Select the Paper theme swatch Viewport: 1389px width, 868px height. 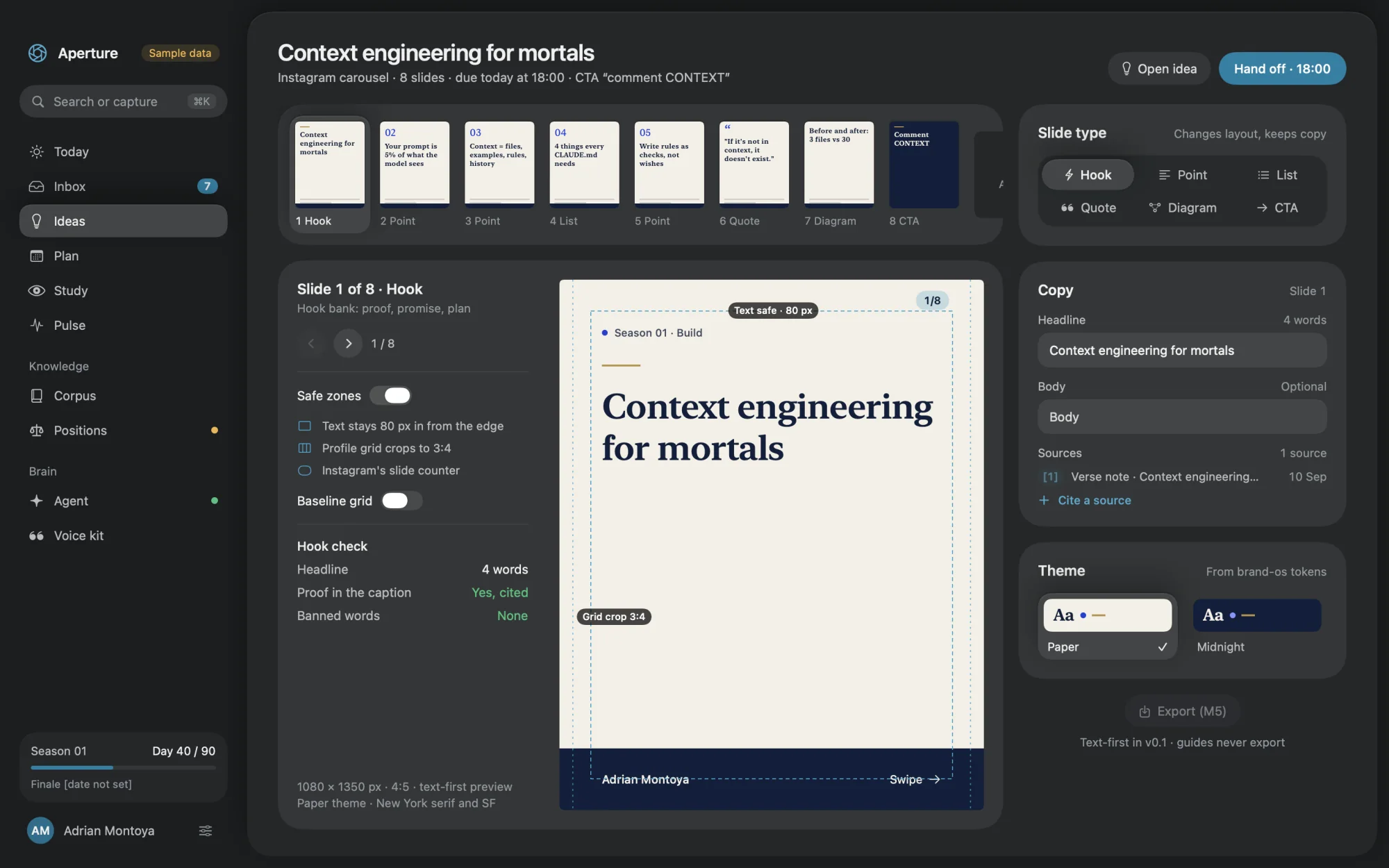1107,615
